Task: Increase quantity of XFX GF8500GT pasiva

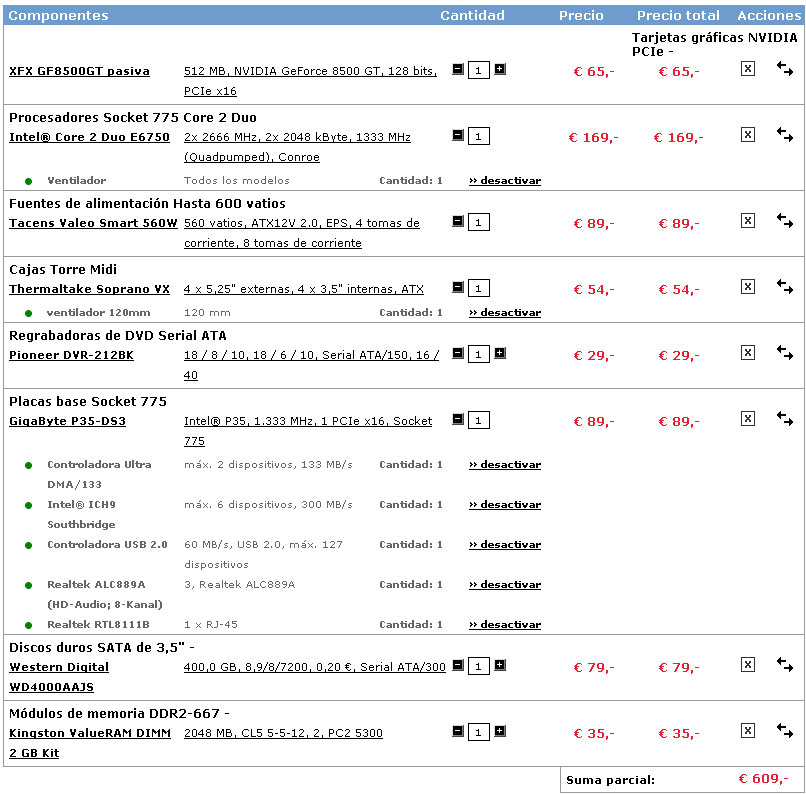Action: [500, 69]
